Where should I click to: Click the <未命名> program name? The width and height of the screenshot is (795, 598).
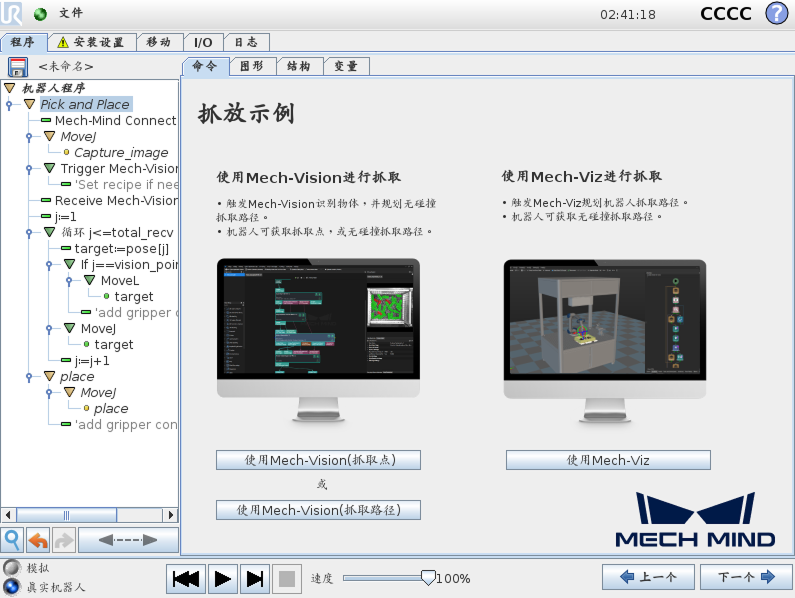click(66, 66)
